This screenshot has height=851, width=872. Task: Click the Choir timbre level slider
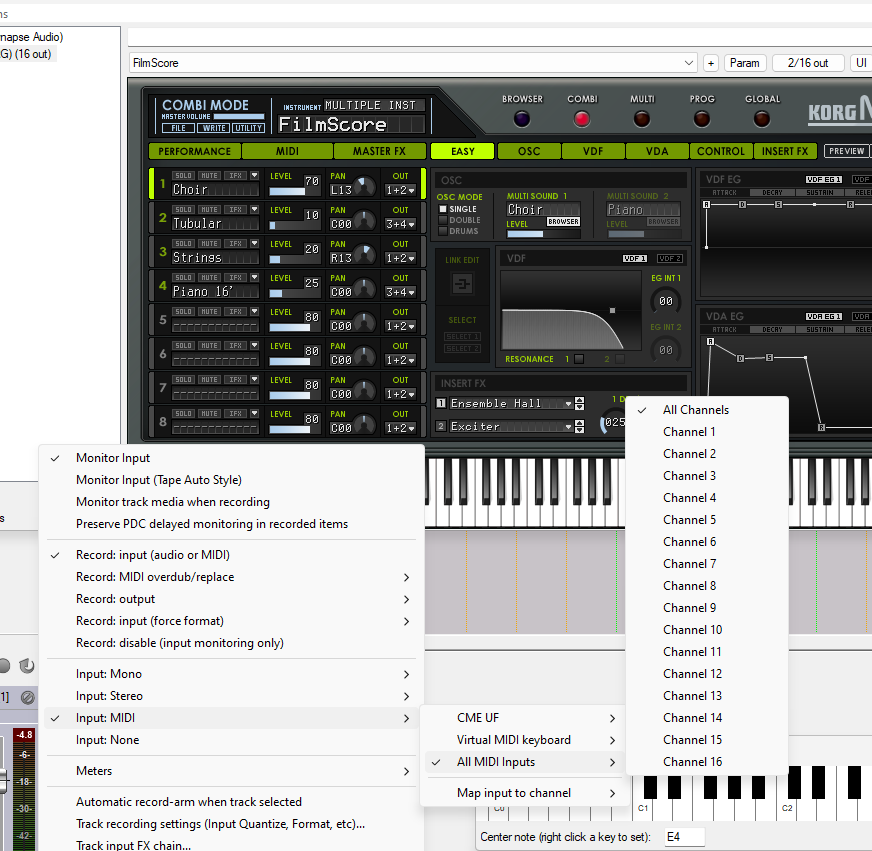click(x=287, y=191)
